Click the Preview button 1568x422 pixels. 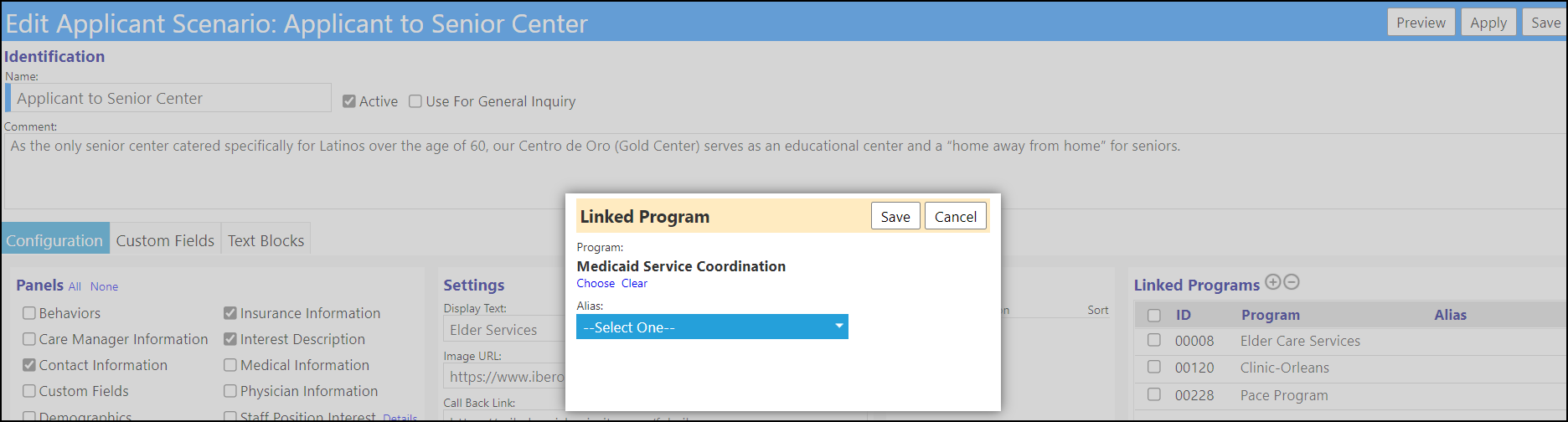pos(1421,23)
